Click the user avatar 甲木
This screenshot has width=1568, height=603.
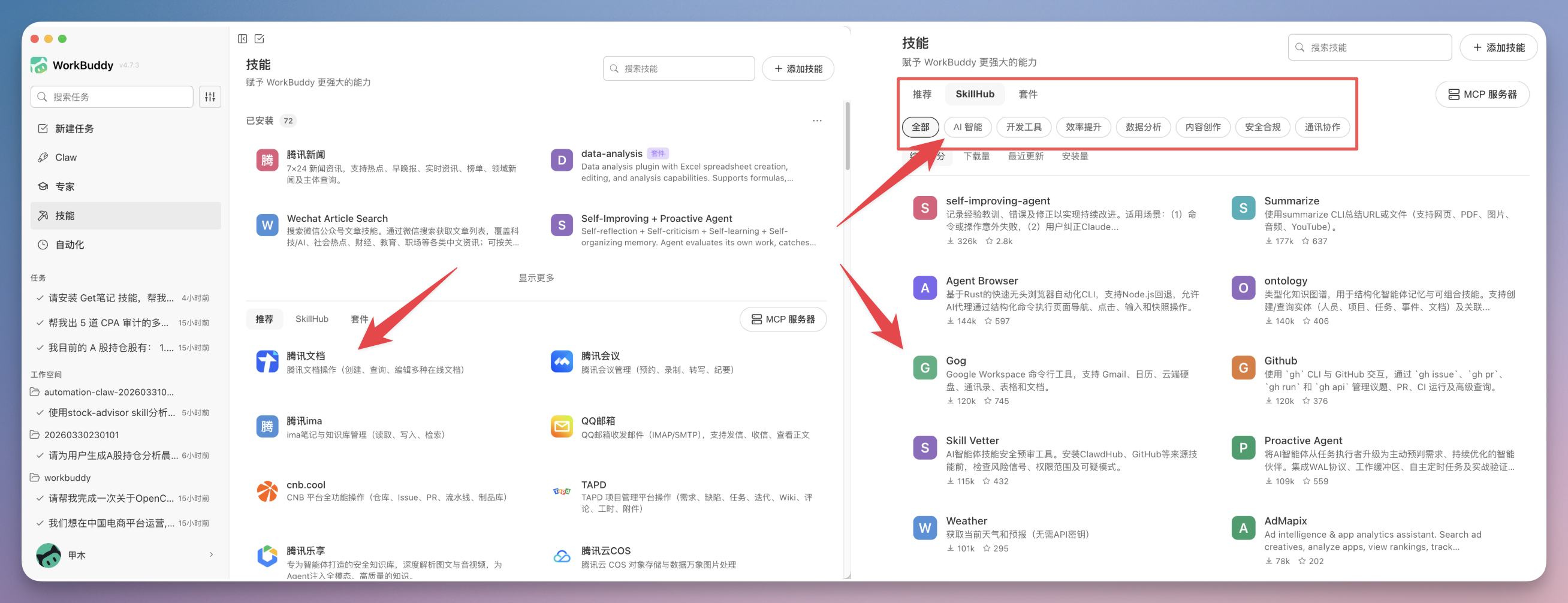click(x=49, y=555)
